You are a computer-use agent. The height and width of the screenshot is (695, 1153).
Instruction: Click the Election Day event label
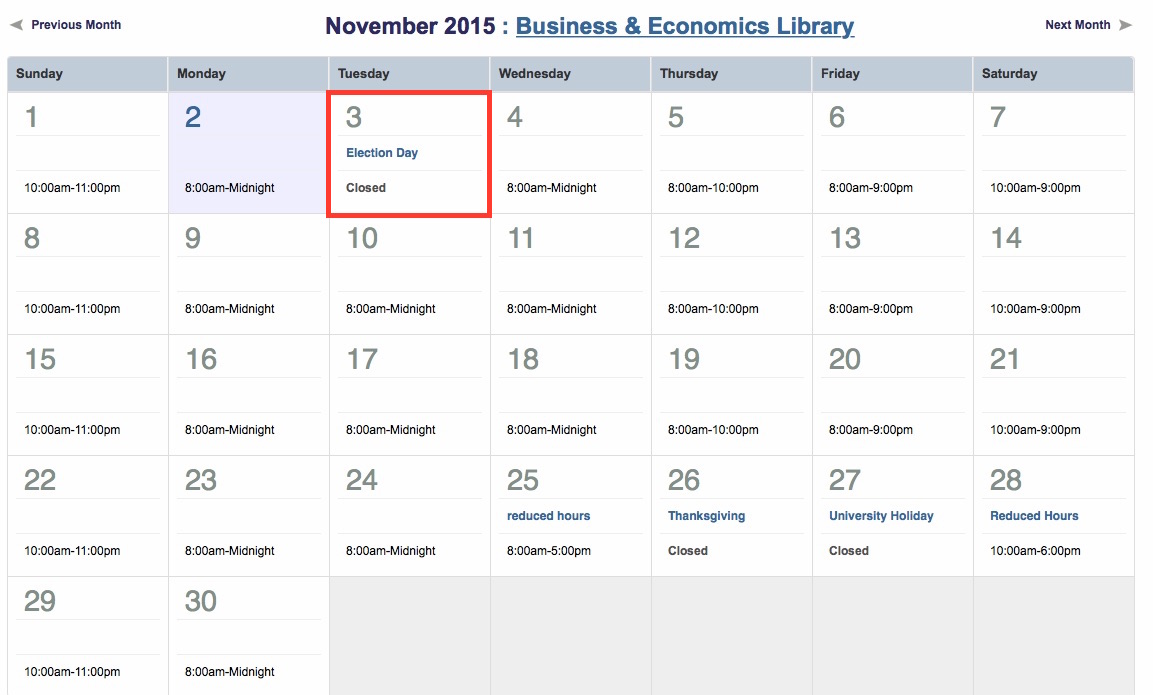(x=382, y=153)
